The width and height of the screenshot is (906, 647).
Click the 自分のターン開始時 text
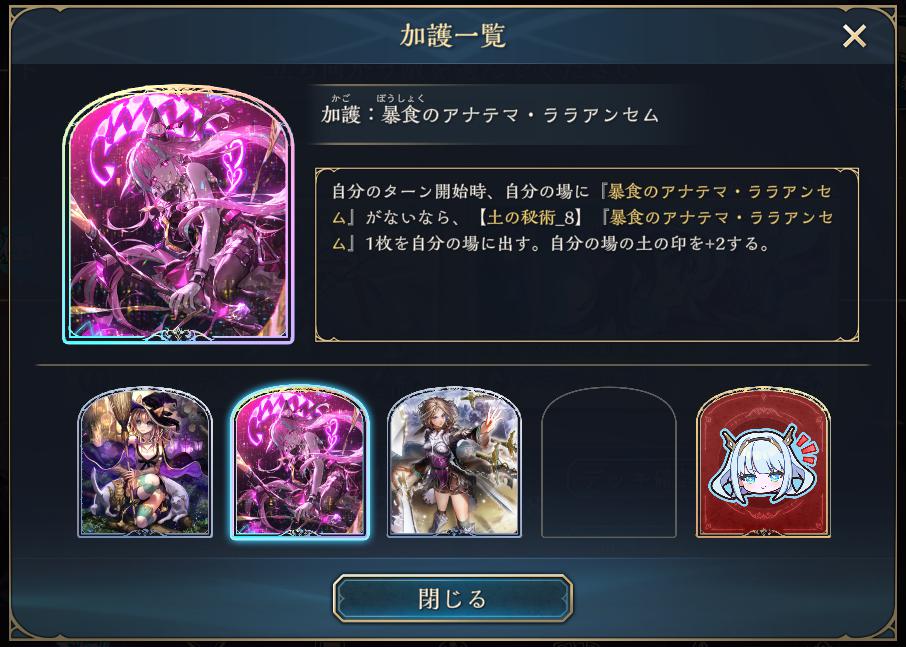[409, 191]
